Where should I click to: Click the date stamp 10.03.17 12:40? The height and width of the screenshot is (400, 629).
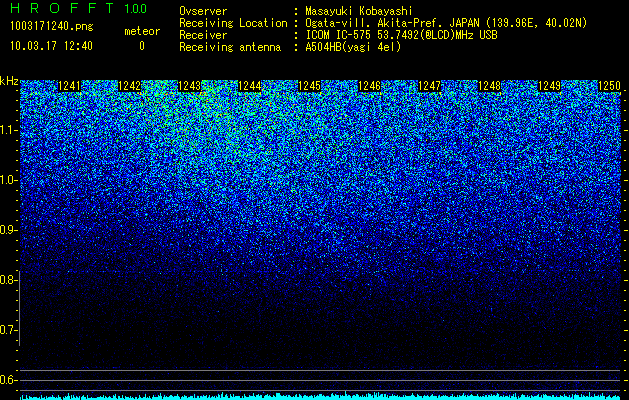tap(51, 46)
